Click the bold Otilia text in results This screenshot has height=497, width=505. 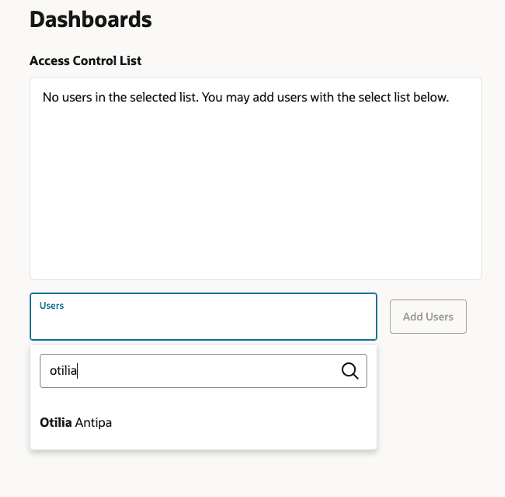[56, 422]
